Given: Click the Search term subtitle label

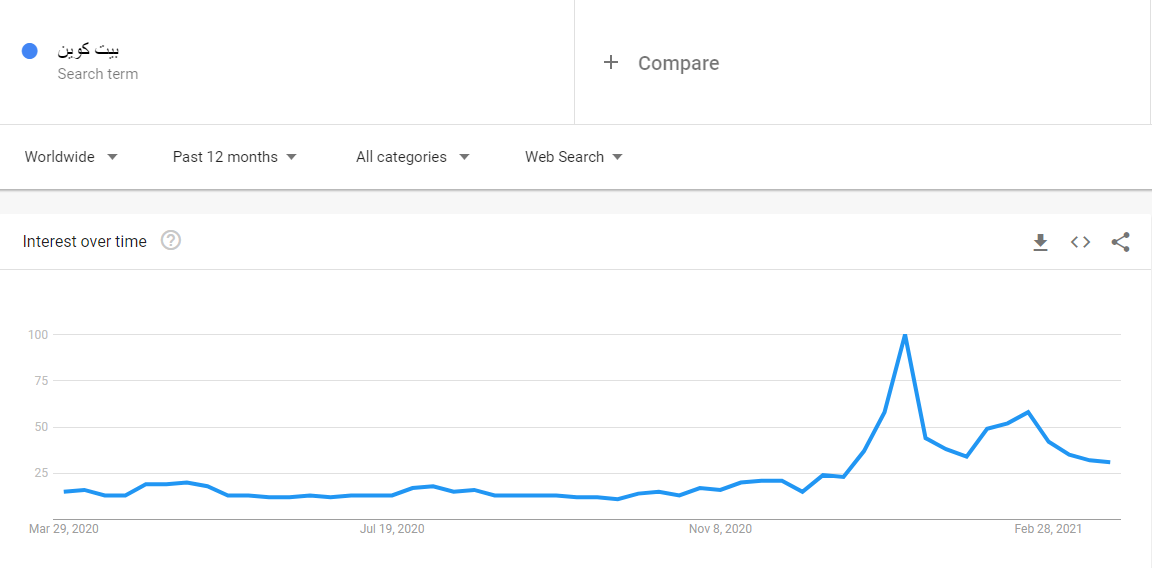Looking at the screenshot, I should click(x=98, y=74).
